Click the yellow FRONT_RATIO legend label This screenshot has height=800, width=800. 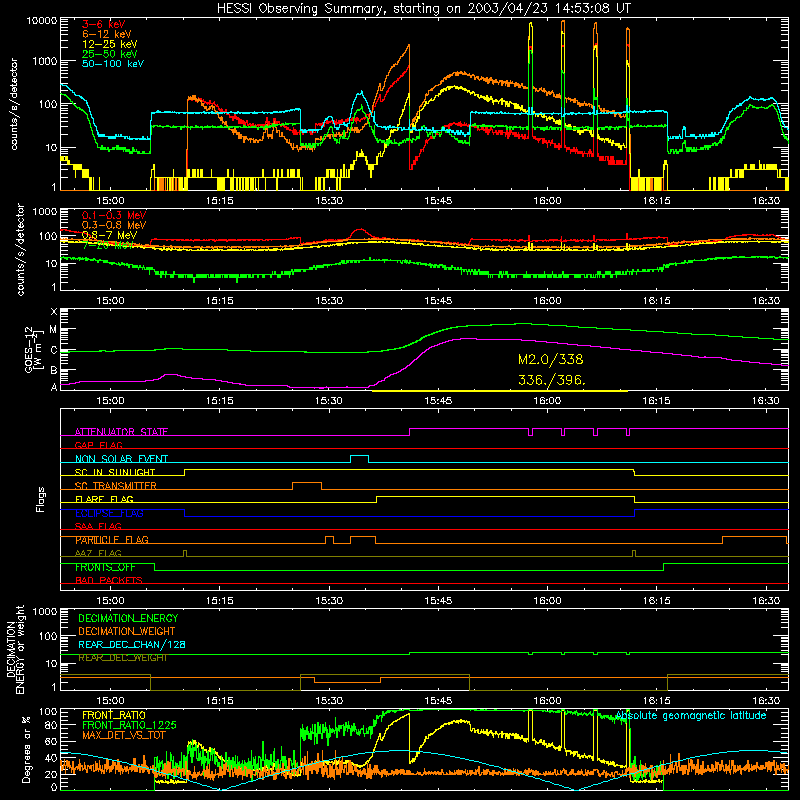pyautogui.click(x=114, y=715)
